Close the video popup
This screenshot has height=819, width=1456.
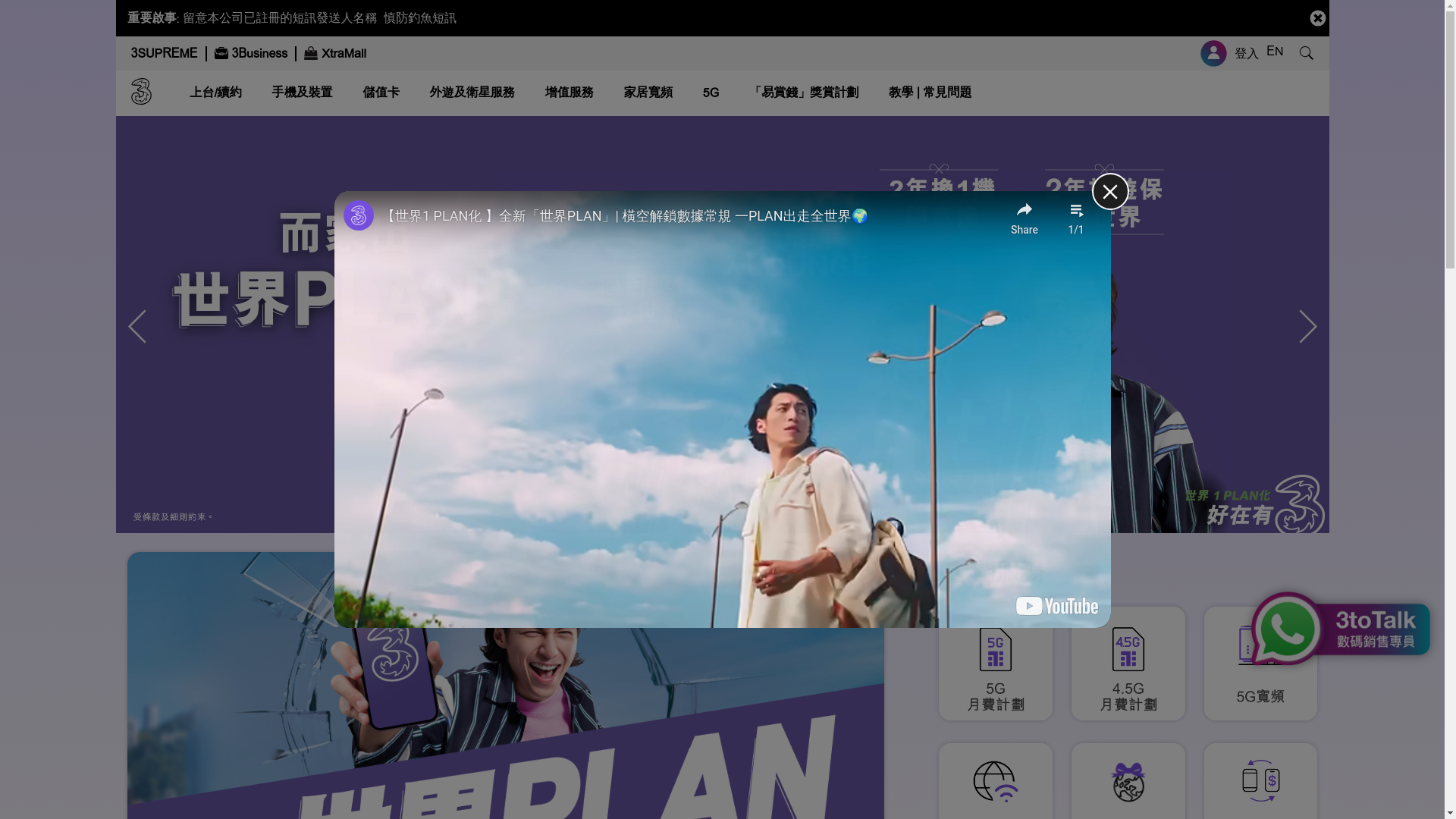pyautogui.click(x=1110, y=191)
